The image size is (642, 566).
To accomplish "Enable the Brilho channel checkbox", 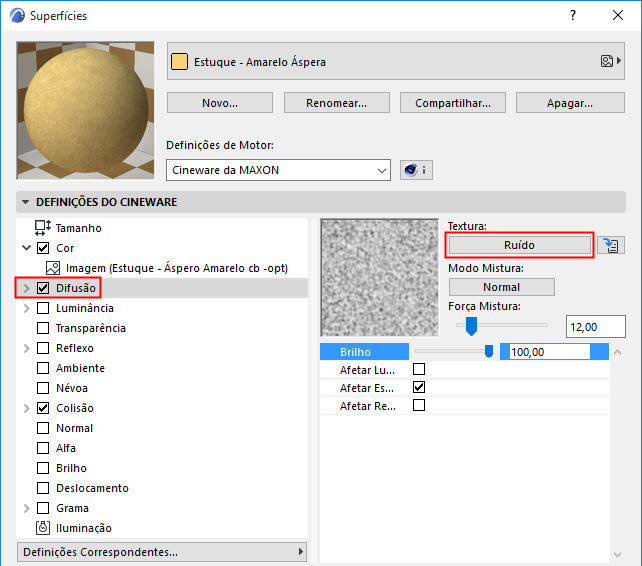I will (x=43, y=468).
